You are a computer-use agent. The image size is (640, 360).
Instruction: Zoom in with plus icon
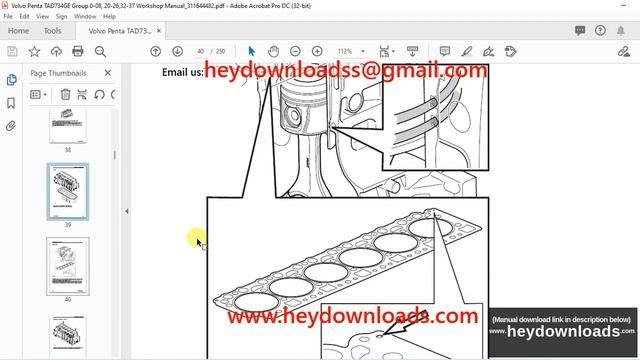tap(317, 51)
